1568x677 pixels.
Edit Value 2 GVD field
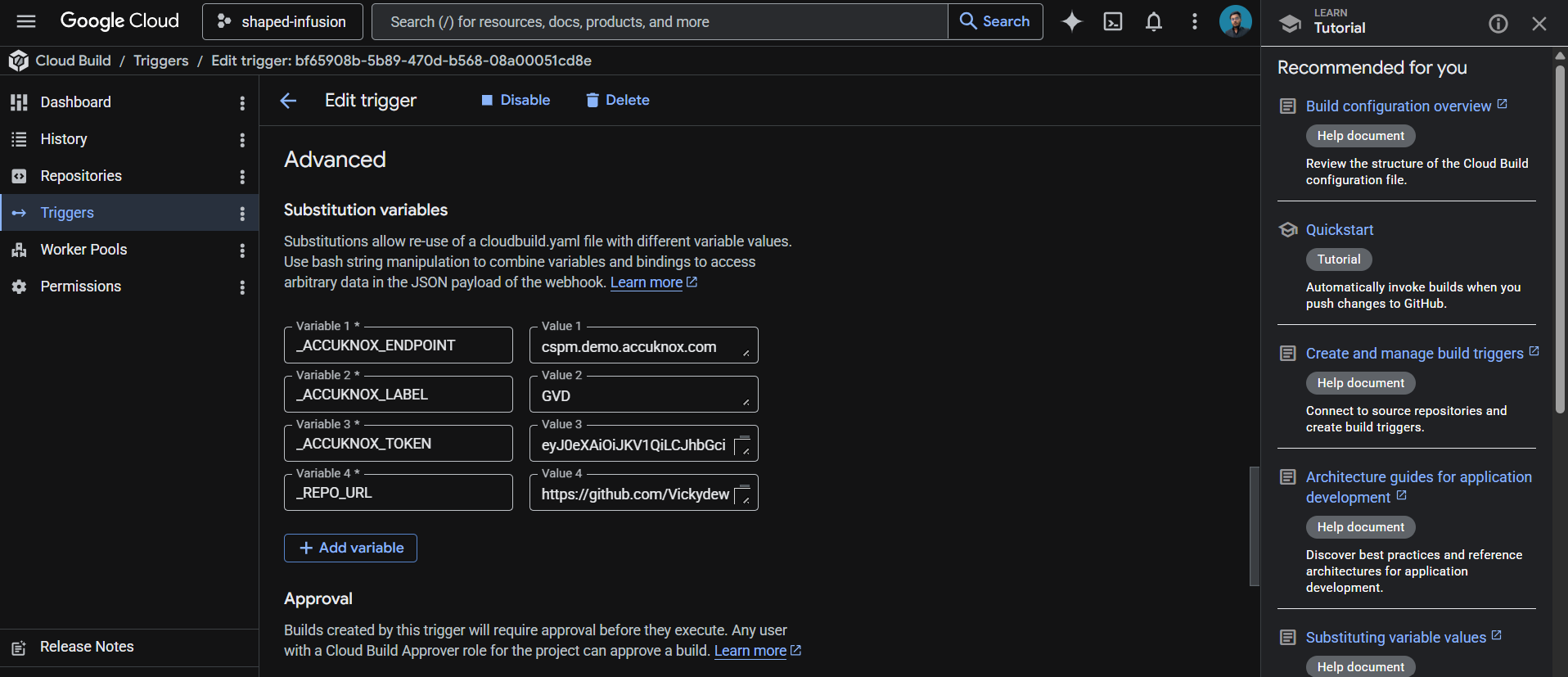click(644, 395)
